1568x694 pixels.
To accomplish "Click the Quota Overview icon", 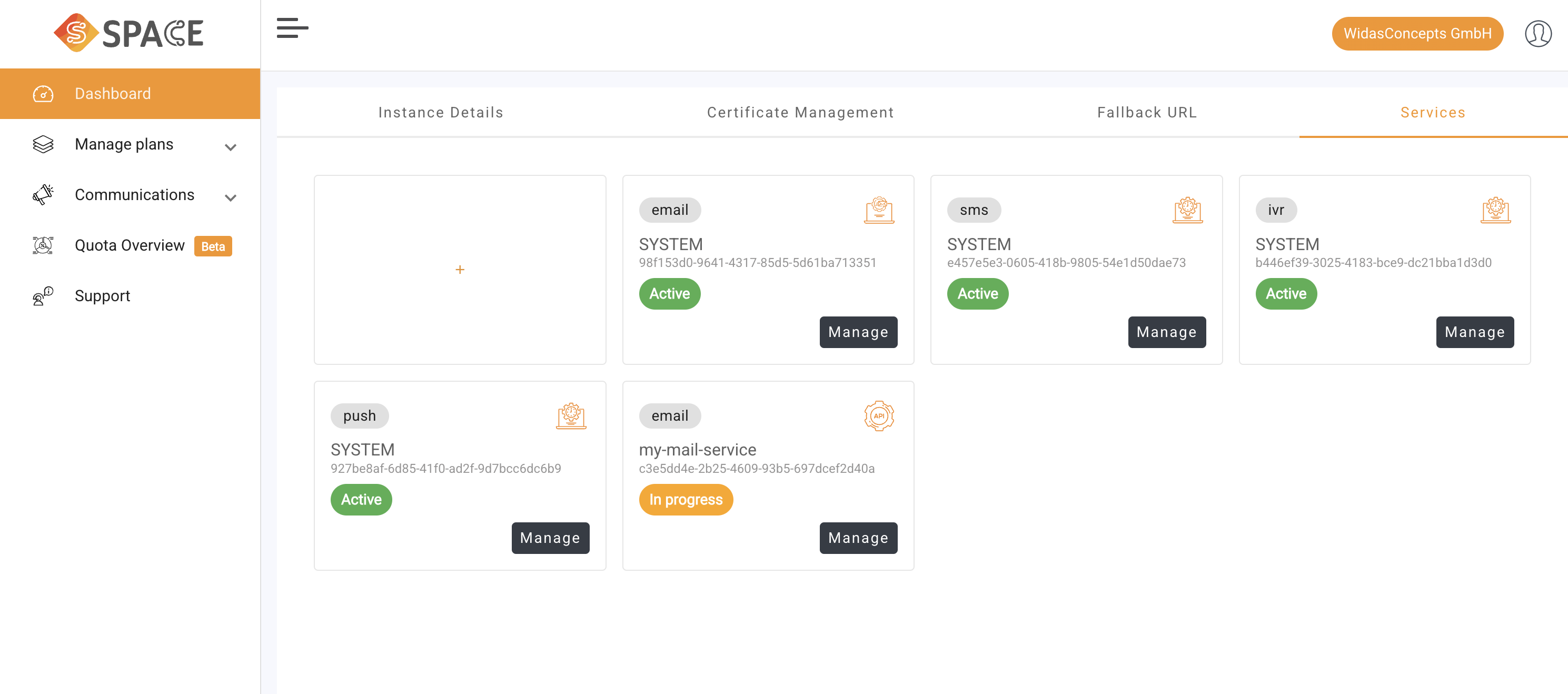I will 43,245.
